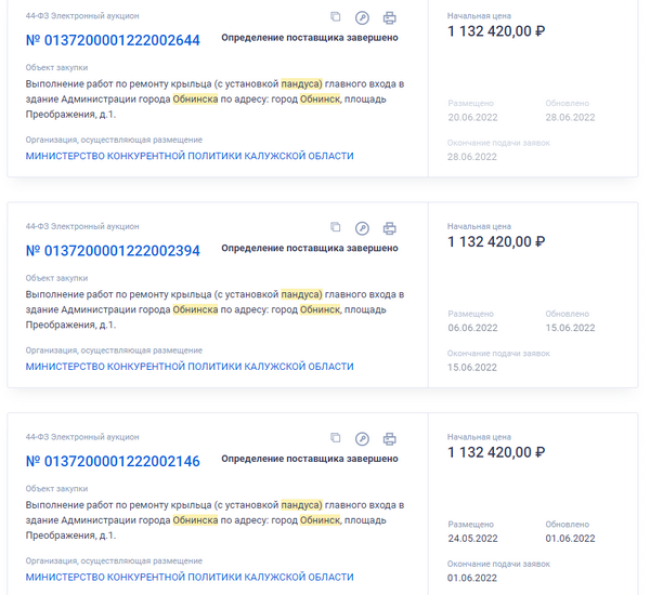Open signature key icon for tender 0137200001222002644
Image resolution: width=650 pixels, height=595 pixels.
pyautogui.click(x=362, y=18)
